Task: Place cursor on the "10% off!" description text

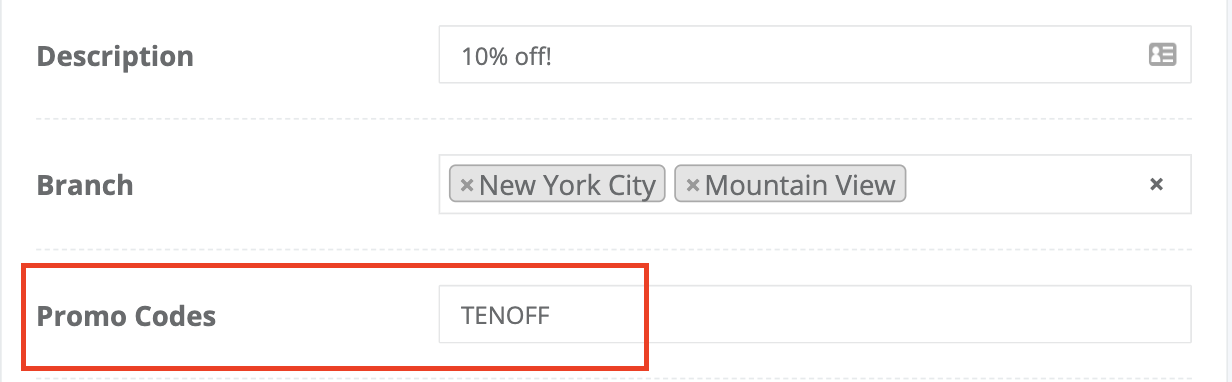Action: click(x=507, y=56)
